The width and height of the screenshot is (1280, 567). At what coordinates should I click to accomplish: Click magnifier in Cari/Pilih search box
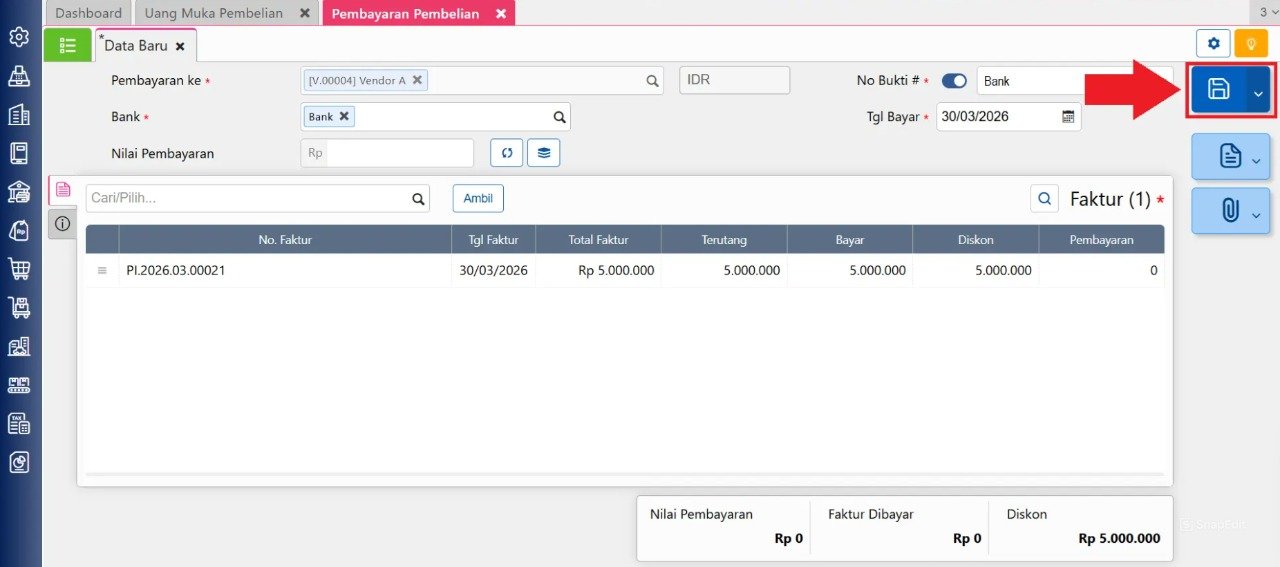[419, 199]
